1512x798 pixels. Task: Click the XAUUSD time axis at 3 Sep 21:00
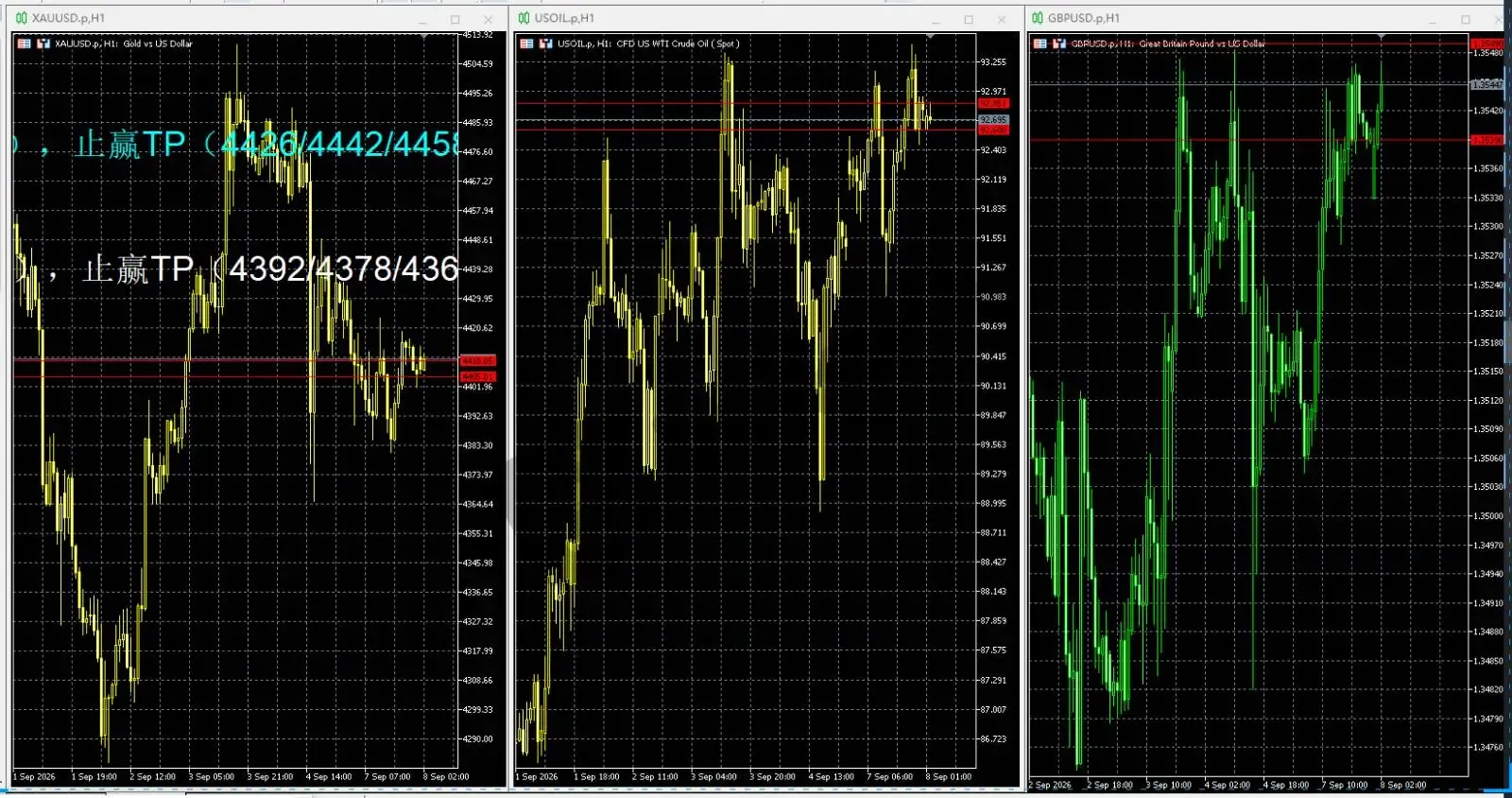pos(270,777)
